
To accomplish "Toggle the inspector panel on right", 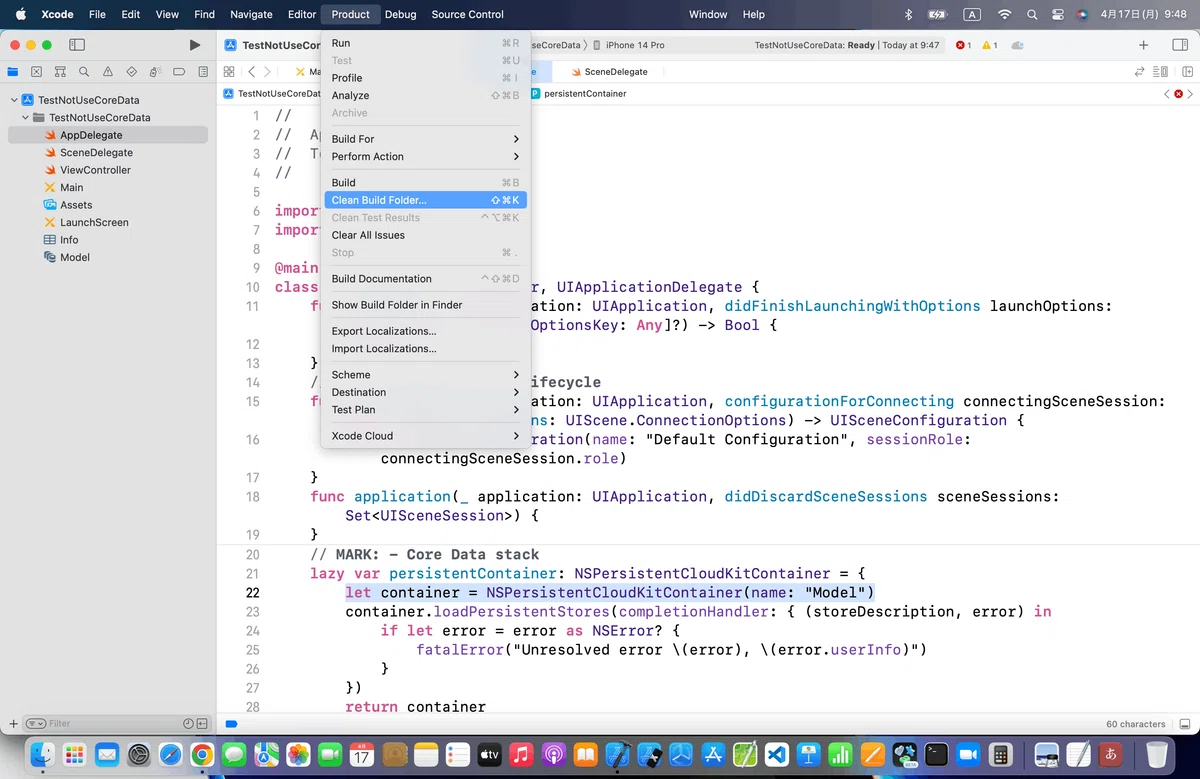I will (1179, 45).
